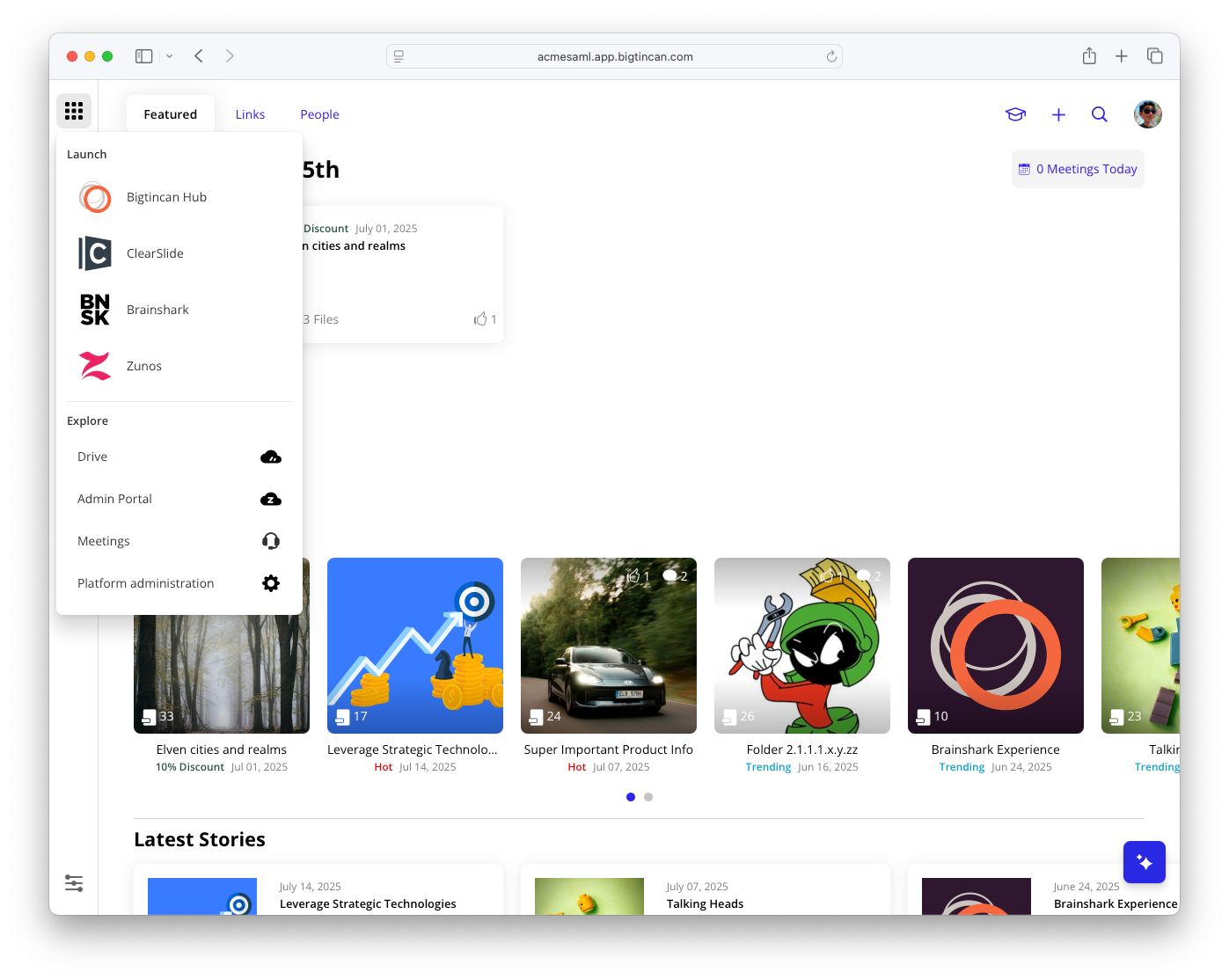Launch the Brainshark app
The width and height of the screenshot is (1229, 980).
[x=157, y=310]
